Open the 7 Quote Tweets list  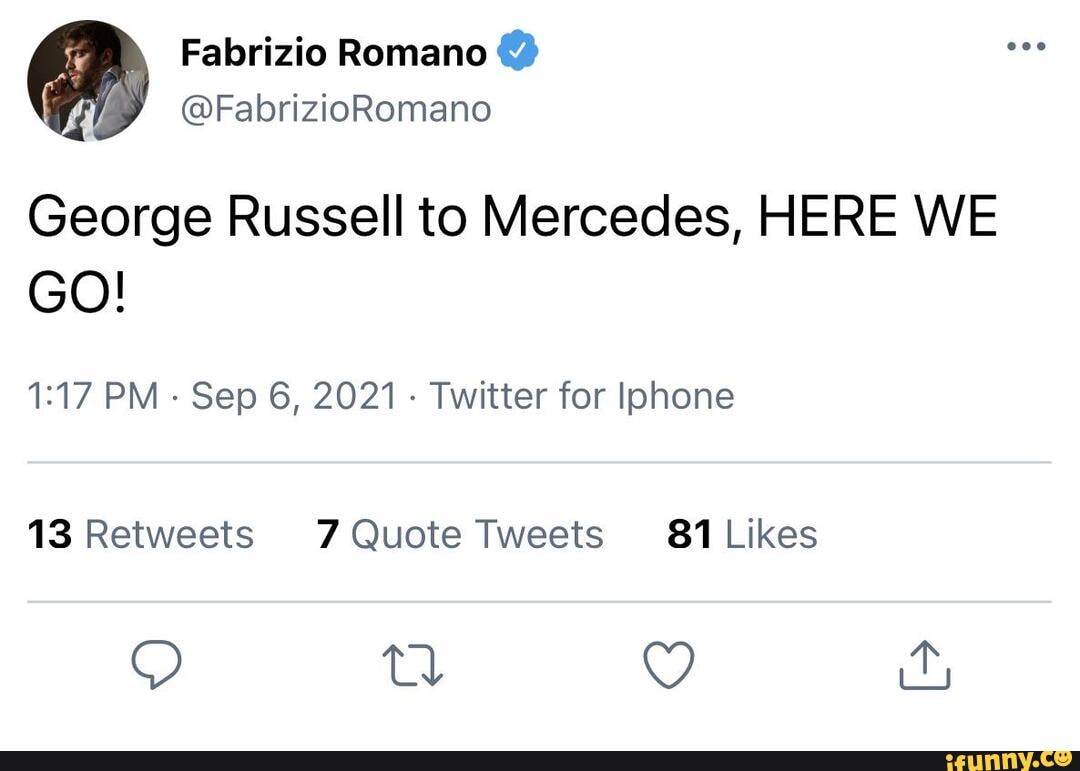point(460,534)
